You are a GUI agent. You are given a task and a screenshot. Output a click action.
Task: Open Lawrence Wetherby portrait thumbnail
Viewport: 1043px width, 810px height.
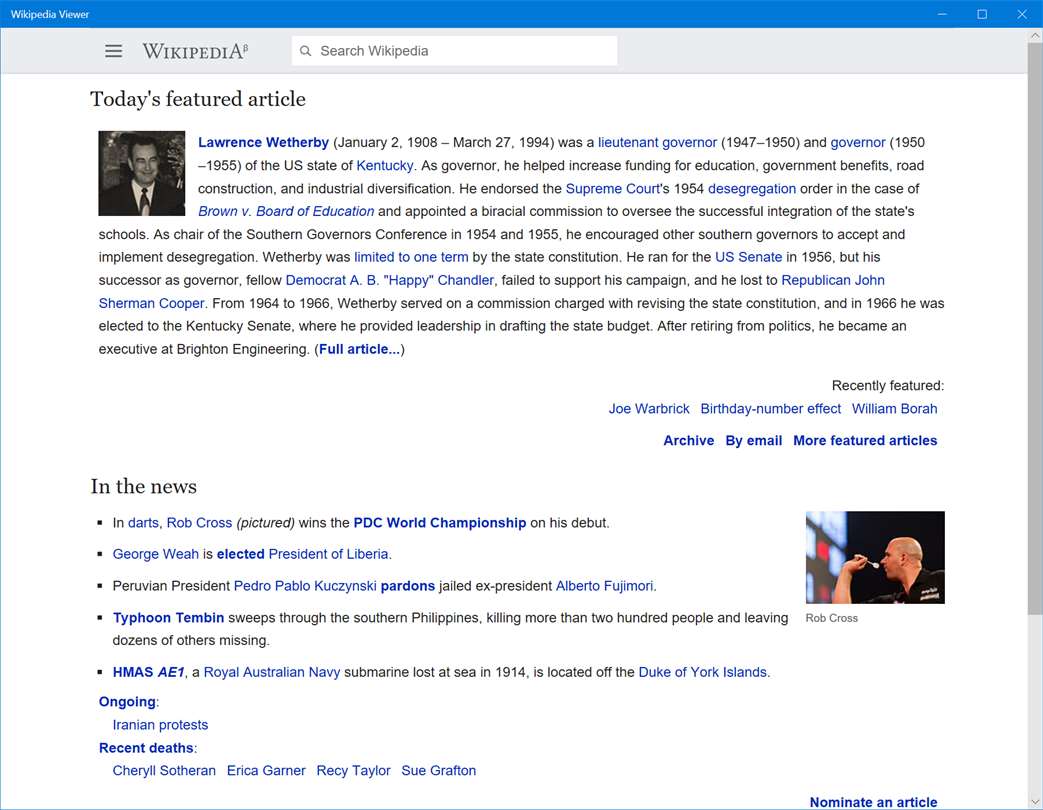(x=142, y=174)
